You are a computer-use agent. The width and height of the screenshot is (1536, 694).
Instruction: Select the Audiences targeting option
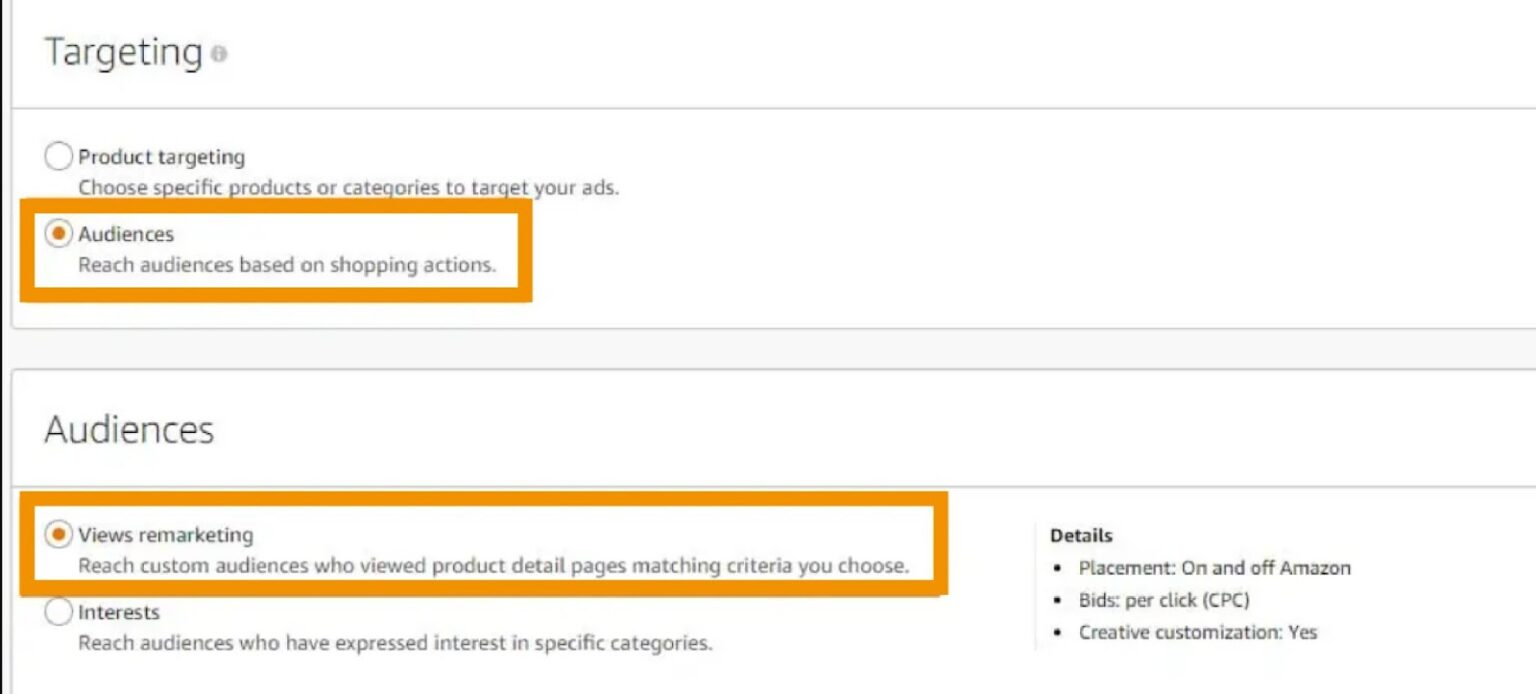click(59, 233)
